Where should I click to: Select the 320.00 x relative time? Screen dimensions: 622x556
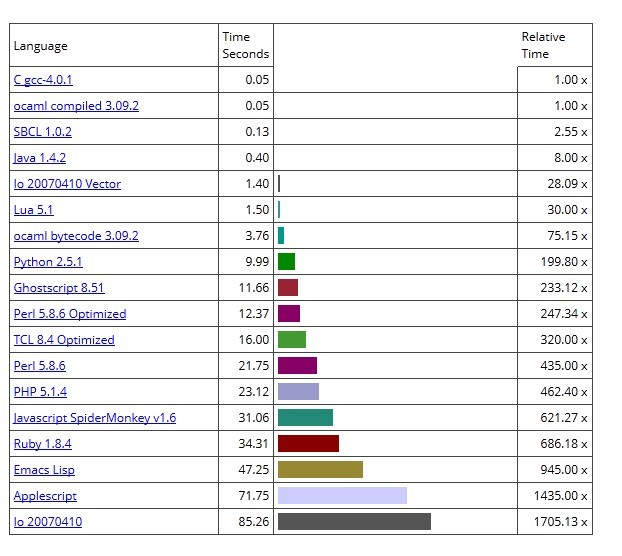(564, 340)
